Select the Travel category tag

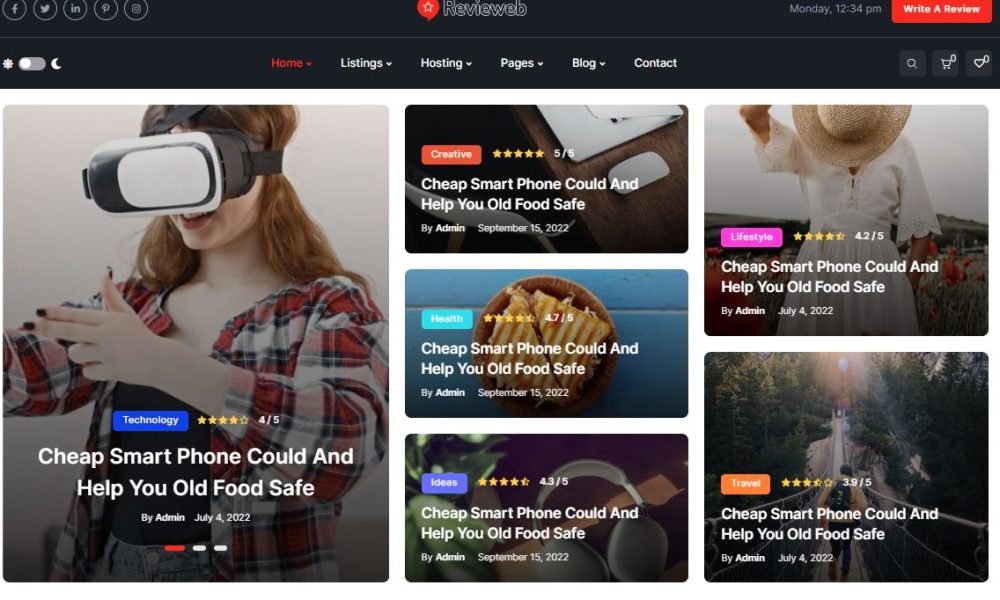(746, 483)
